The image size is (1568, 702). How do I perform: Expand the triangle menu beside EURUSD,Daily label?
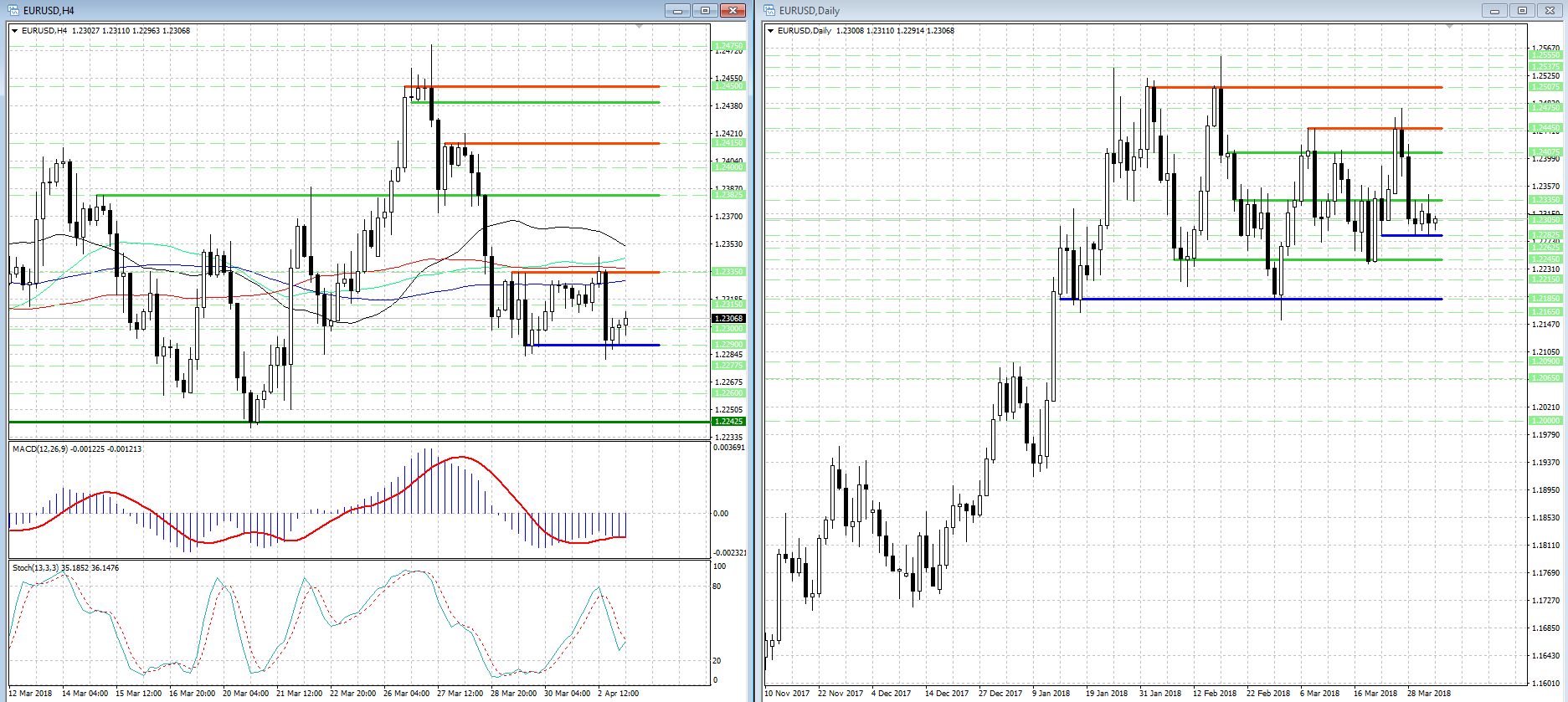771,31
